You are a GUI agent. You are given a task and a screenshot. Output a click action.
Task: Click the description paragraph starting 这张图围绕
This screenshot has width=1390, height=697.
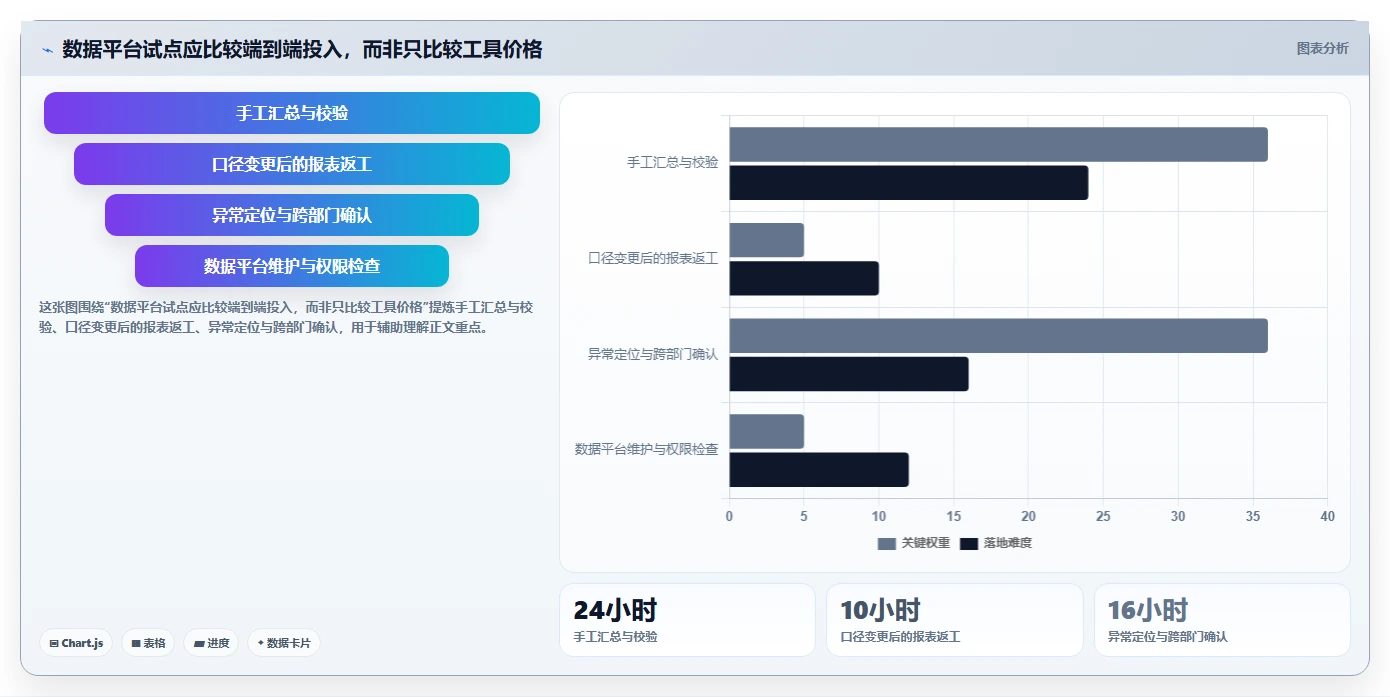click(x=286, y=317)
